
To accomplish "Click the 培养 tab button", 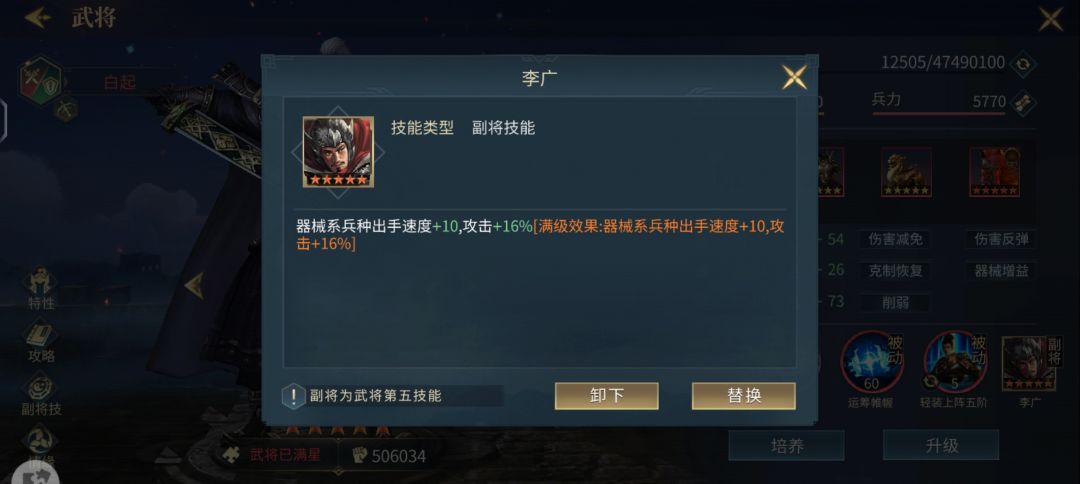I will (x=787, y=445).
